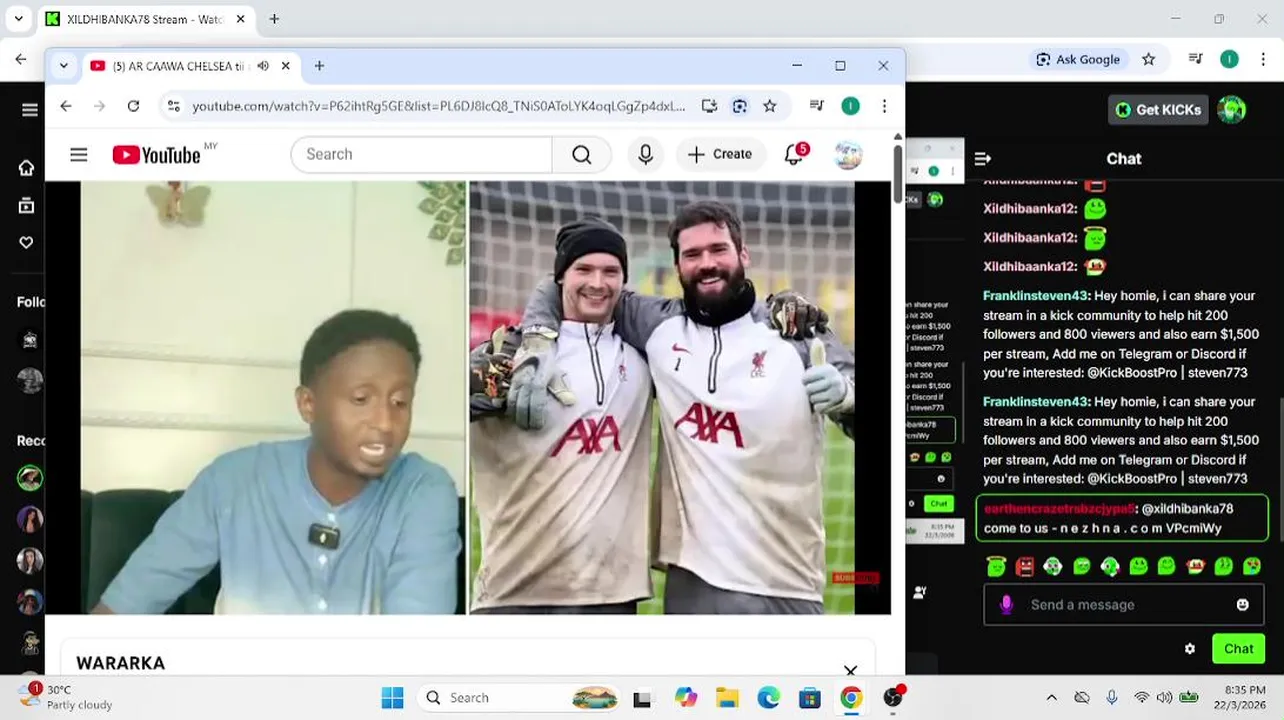Open the YouTube Create button
Viewport: 1284px width, 720px height.
coord(720,154)
